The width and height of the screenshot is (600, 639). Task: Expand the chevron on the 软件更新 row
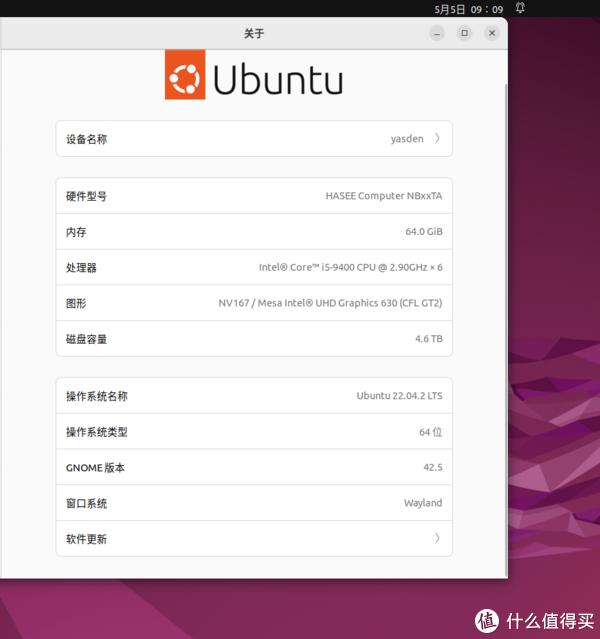point(437,539)
